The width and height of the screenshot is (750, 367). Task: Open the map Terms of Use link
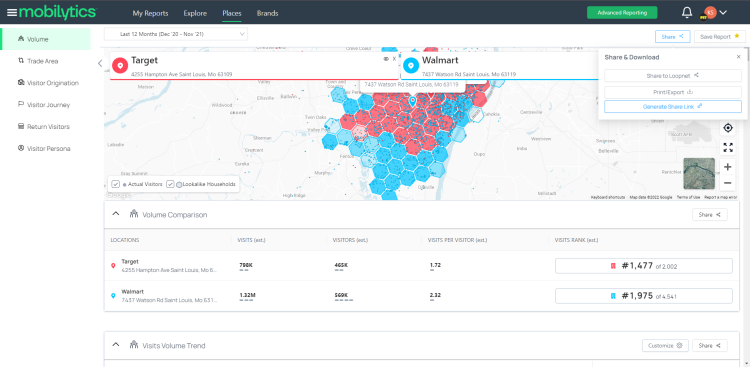(688, 197)
